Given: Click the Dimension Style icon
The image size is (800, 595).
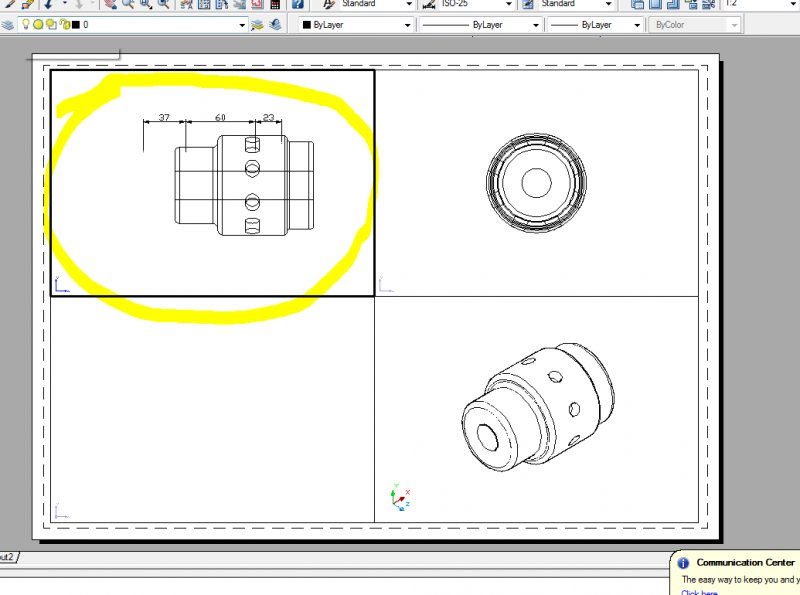Looking at the screenshot, I should (429, 4).
